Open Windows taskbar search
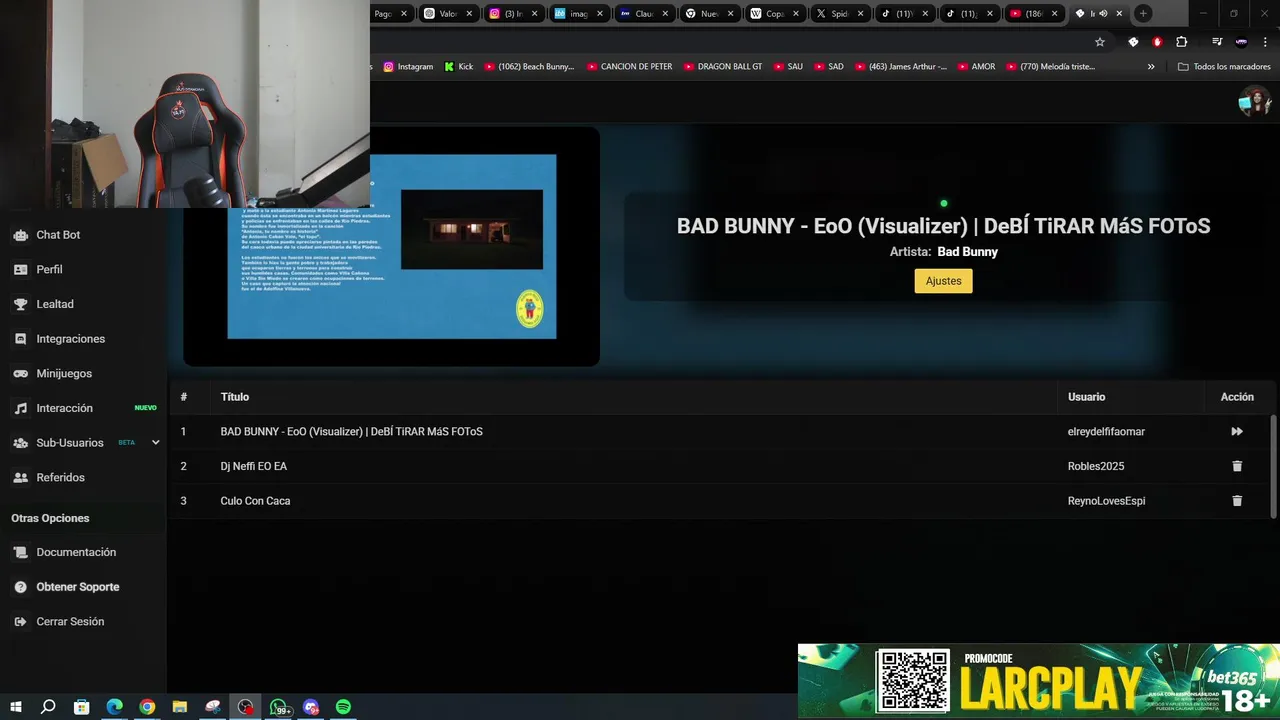The image size is (1280, 720). [48, 707]
